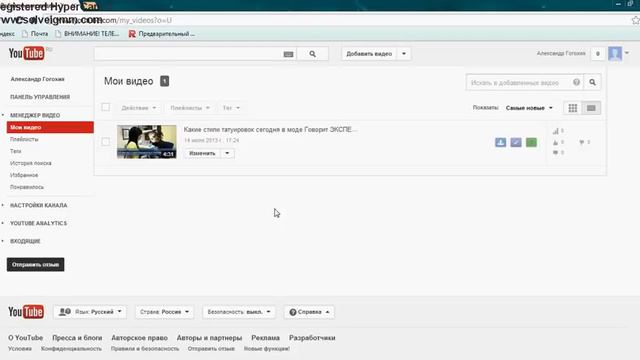Image resolution: width=640 pixels, height=360 pixels.
Task: Open the Плейлисты dropdown in toolbar
Action: (190, 108)
